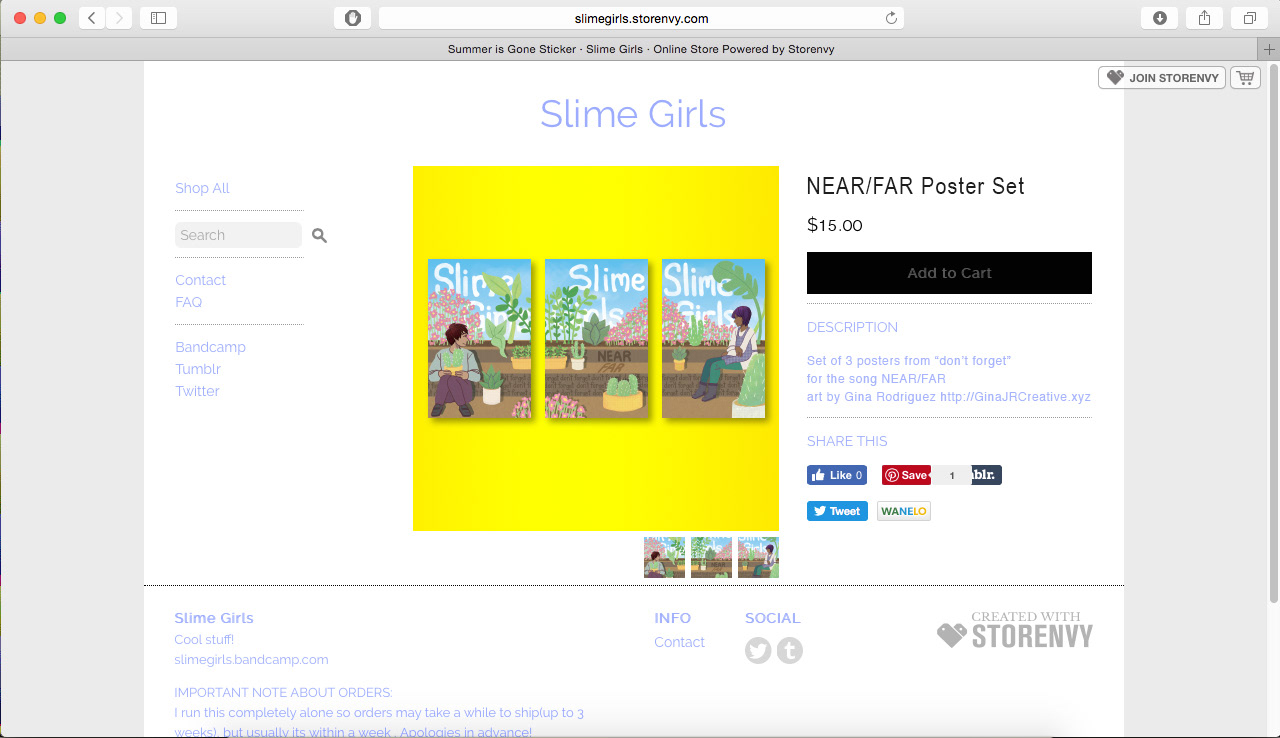Click the Tweet button
The image size is (1280, 738).
pyautogui.click(x=837, y=511)
